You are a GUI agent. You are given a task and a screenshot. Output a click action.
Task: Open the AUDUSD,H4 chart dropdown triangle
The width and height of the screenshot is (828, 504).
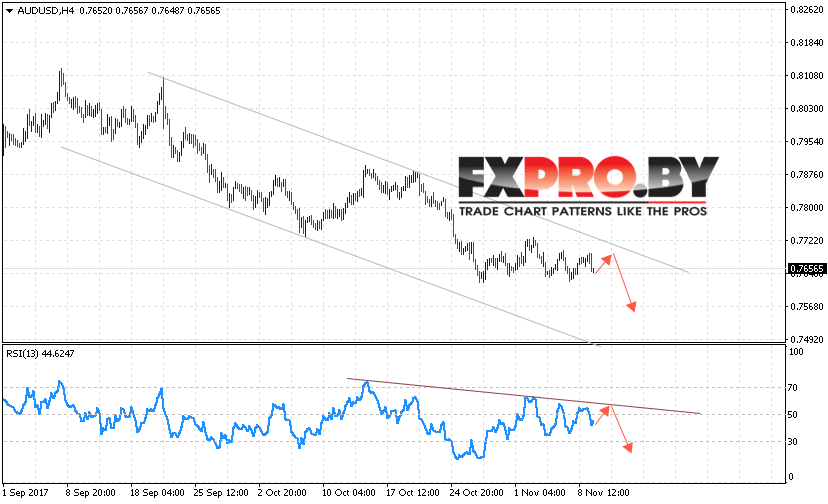(9, 11)
